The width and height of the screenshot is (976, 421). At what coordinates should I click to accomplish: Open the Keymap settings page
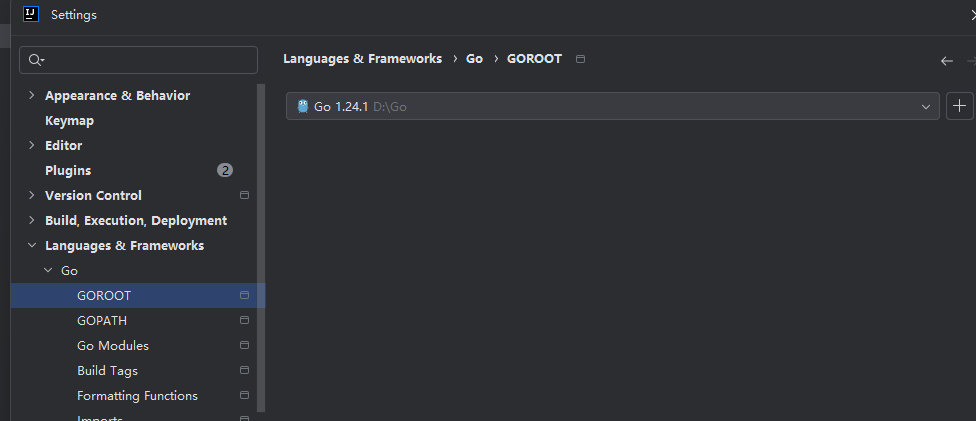pyautogui.click(x=69, y=120)
